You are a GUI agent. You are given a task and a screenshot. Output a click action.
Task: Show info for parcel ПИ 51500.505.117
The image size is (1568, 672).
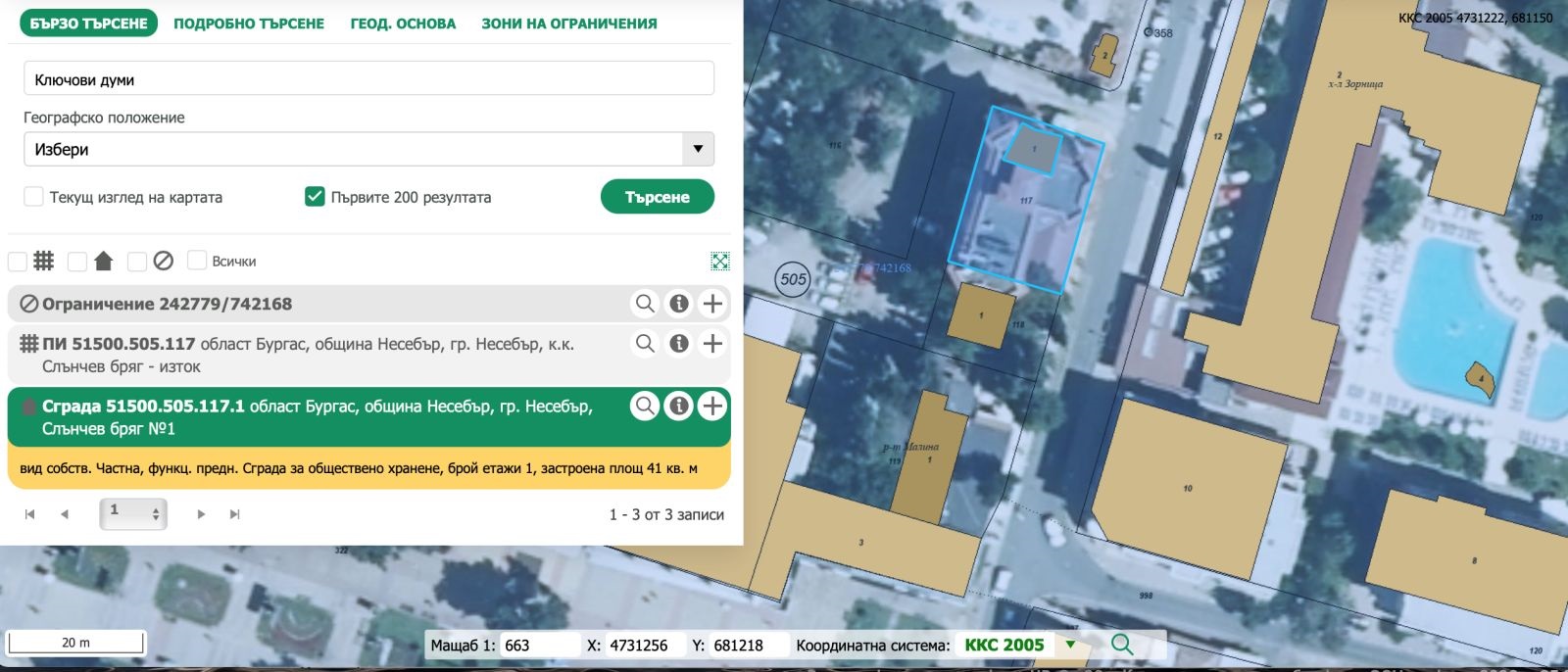(679, 344)
